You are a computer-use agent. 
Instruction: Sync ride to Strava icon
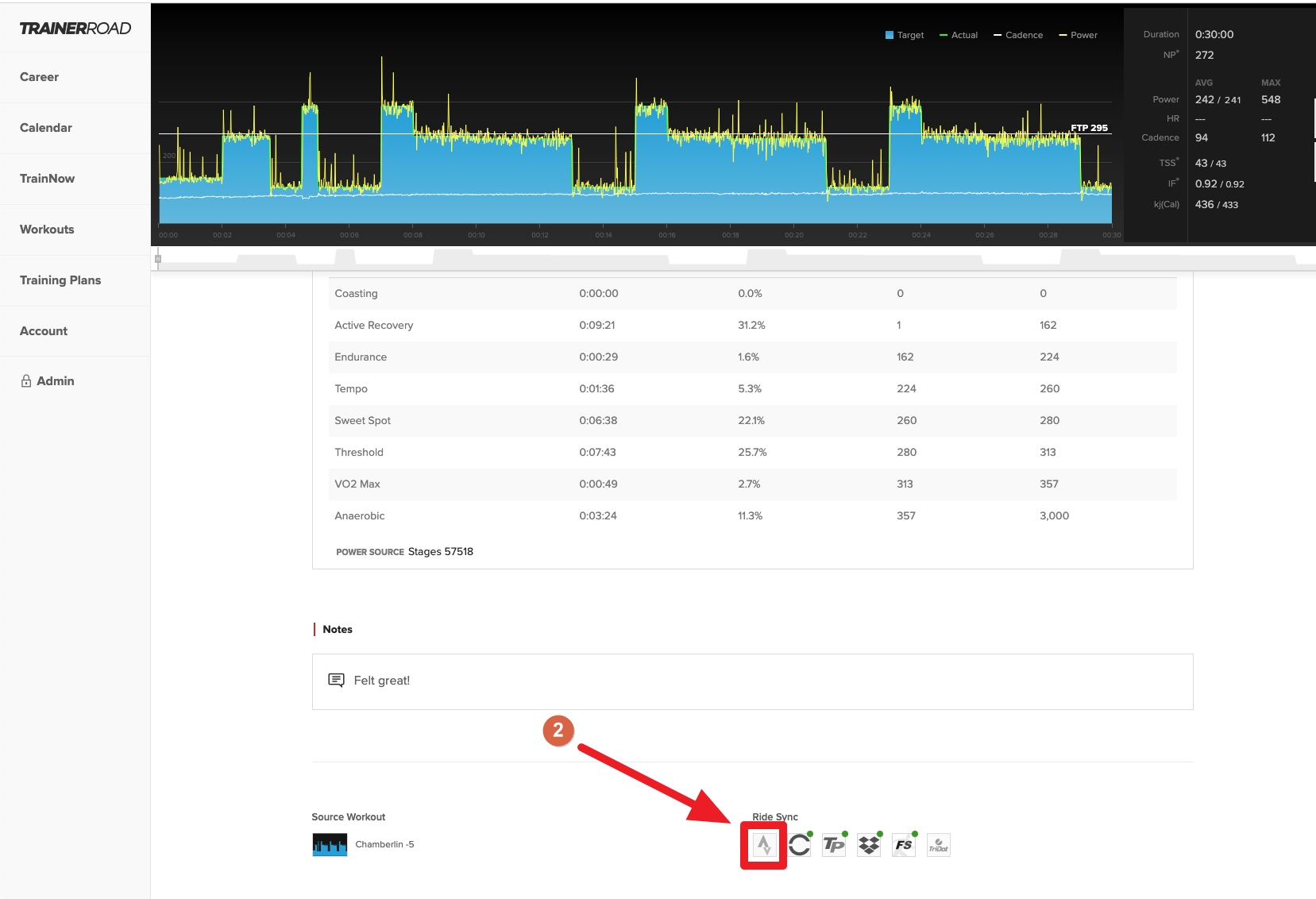point(764,845)
